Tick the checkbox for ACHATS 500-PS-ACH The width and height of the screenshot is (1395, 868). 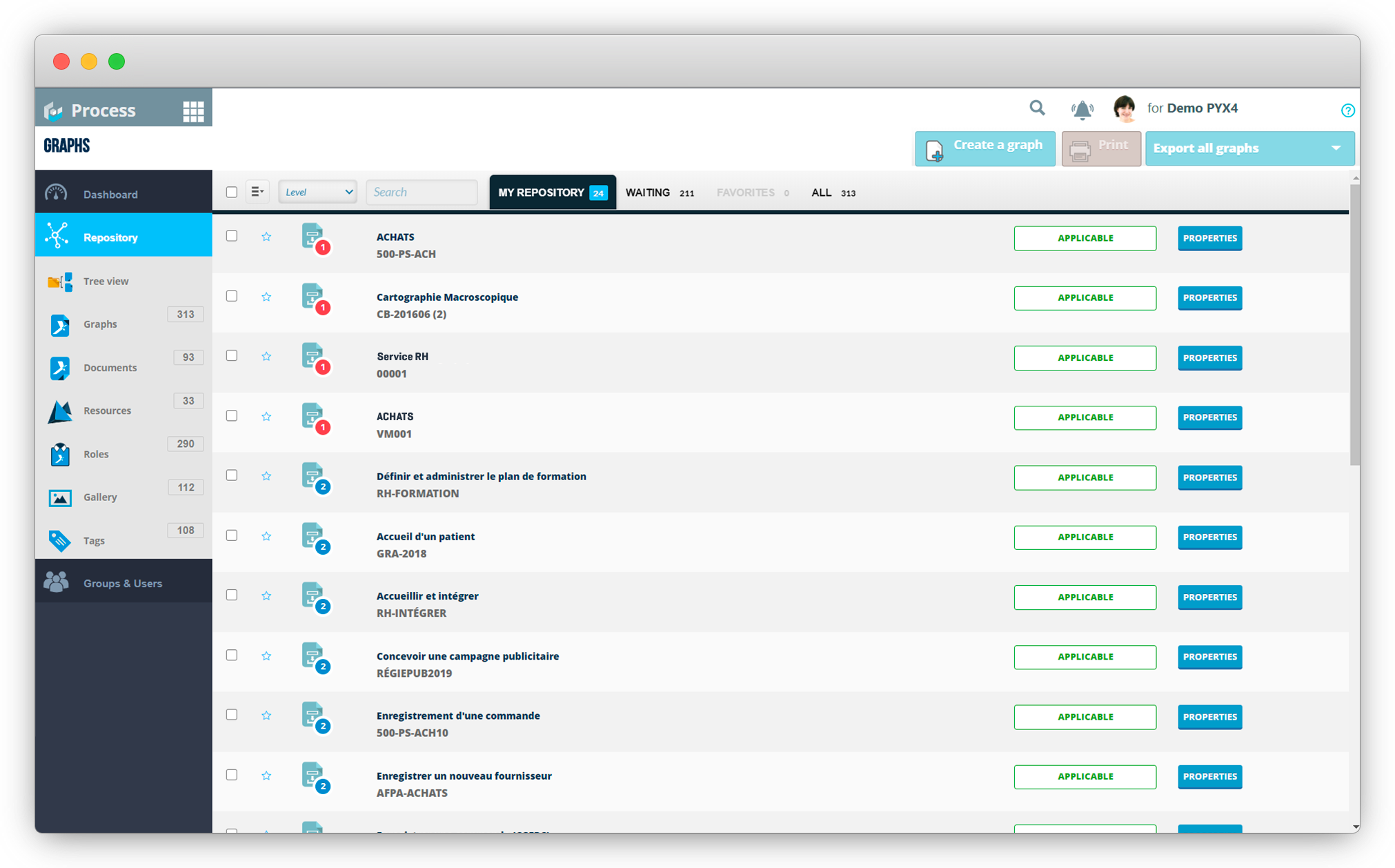click(x=232, y=236)
